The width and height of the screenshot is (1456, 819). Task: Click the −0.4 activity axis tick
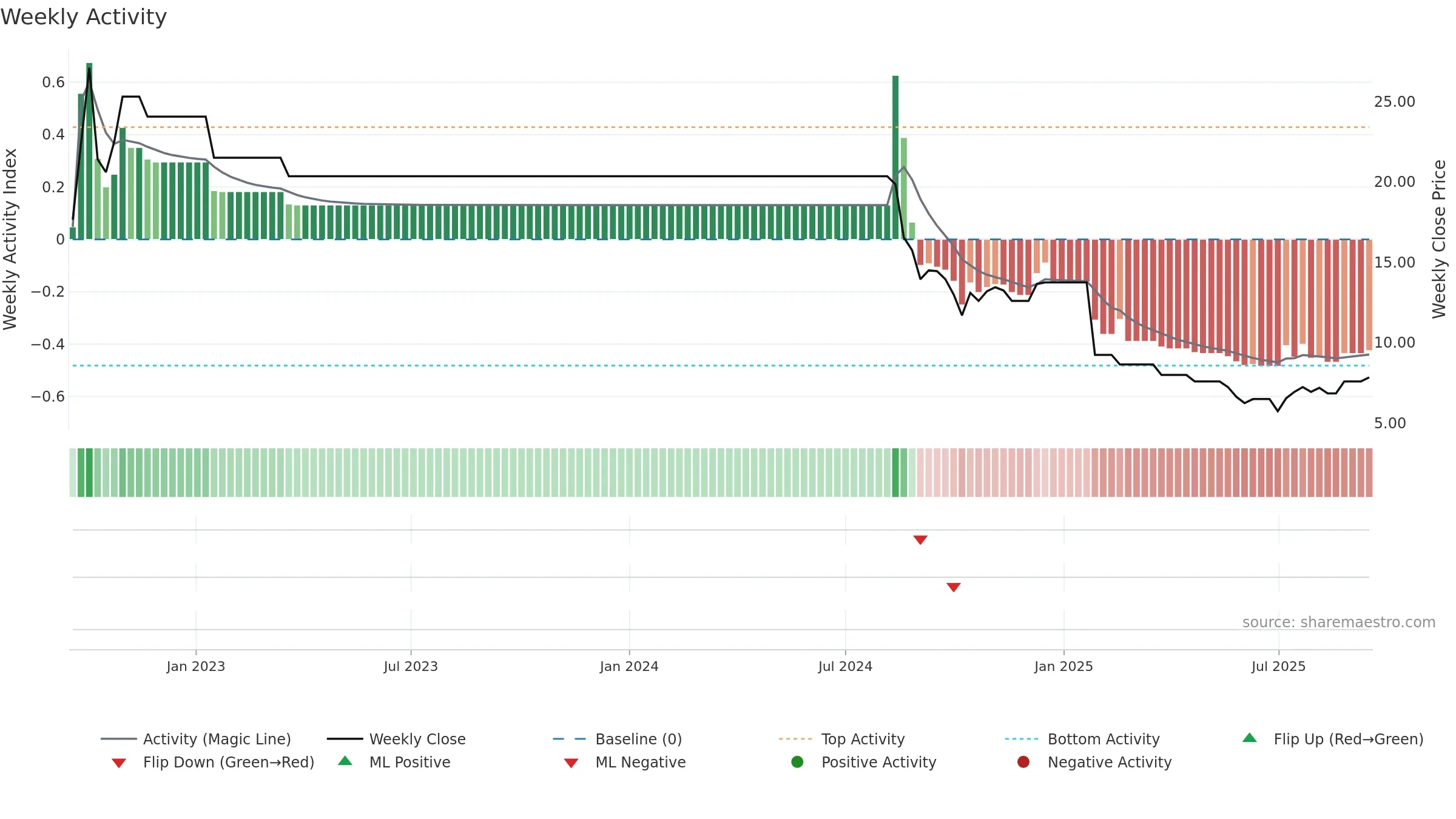pyautogui.click(x=48, y=345)
